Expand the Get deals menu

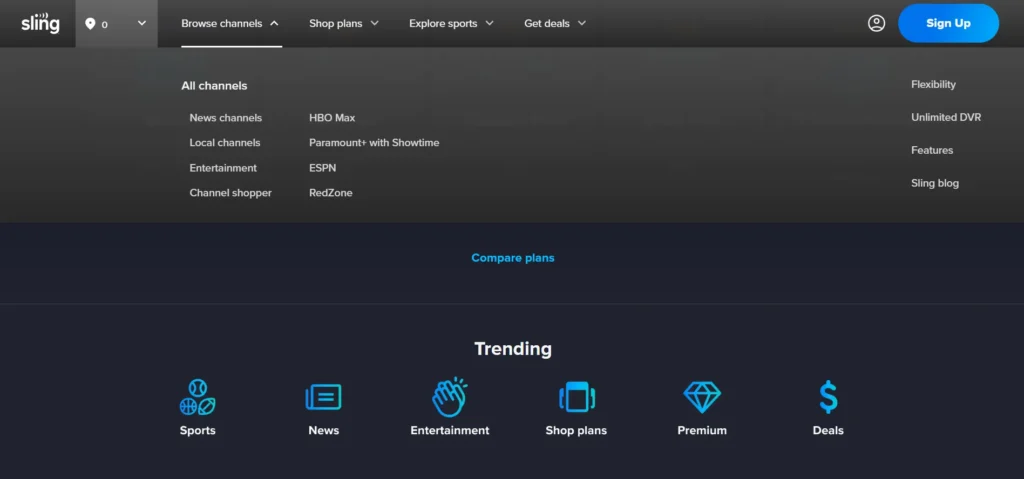point(555,23)
